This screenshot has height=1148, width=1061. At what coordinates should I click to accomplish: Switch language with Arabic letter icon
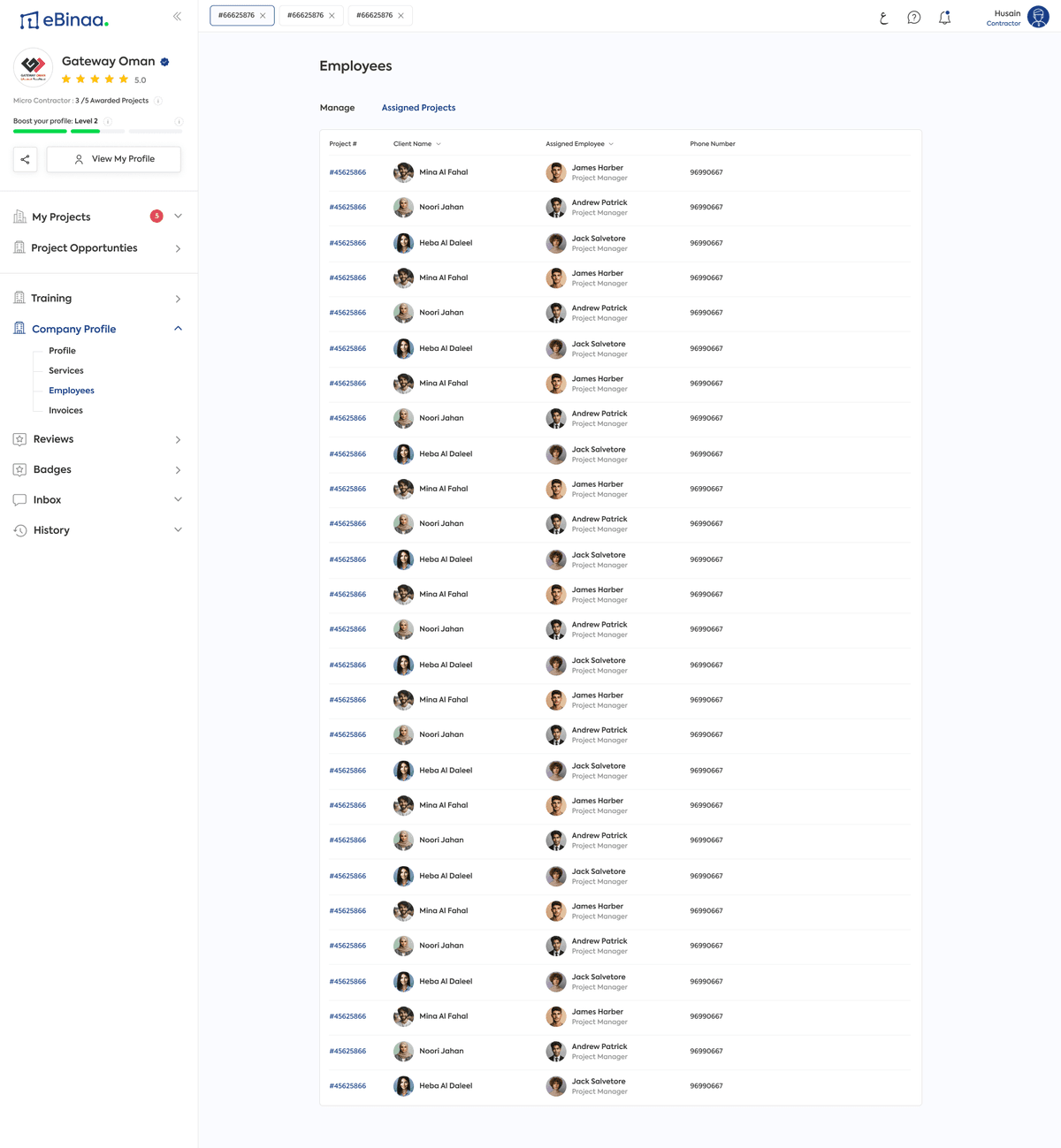click(x=883, y=17)
